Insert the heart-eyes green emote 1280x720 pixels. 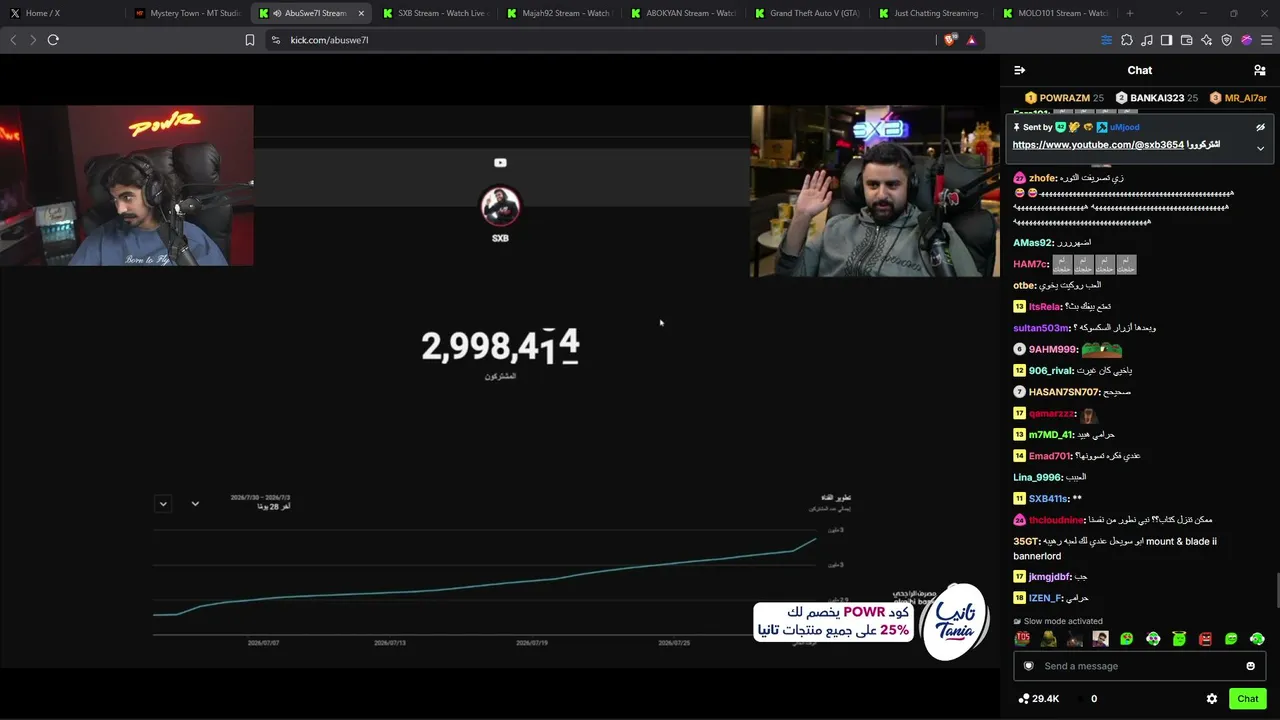1127,639
